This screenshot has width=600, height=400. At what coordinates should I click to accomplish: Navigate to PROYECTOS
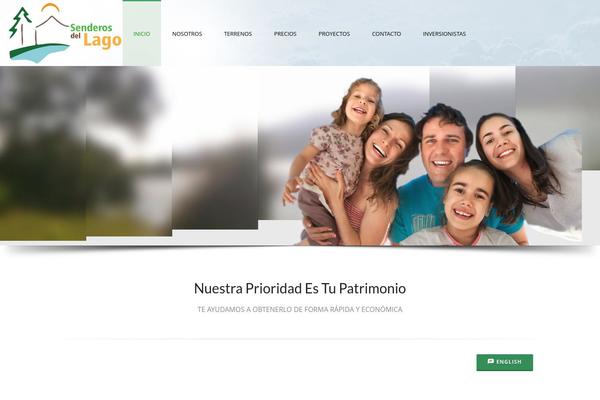click(334, 34)
